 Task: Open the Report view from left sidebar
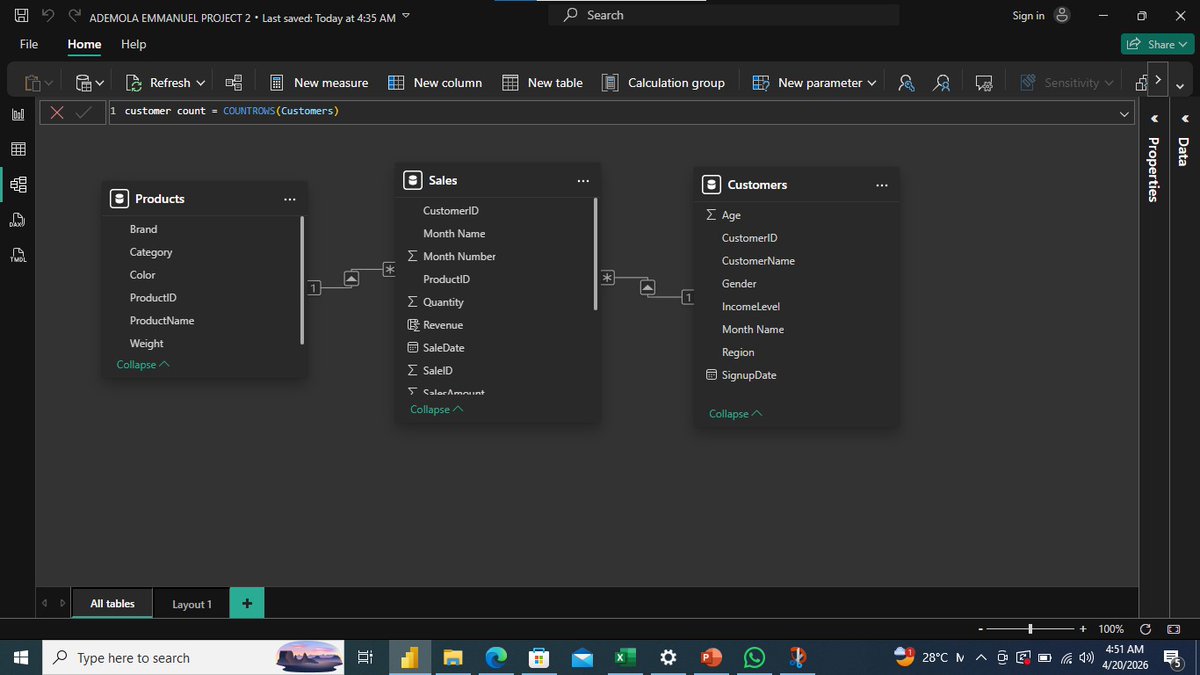[x=17, y=114]
